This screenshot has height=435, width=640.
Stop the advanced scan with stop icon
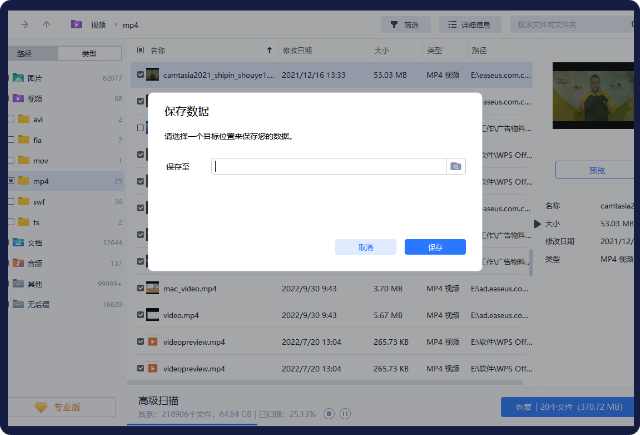(330, 412)
